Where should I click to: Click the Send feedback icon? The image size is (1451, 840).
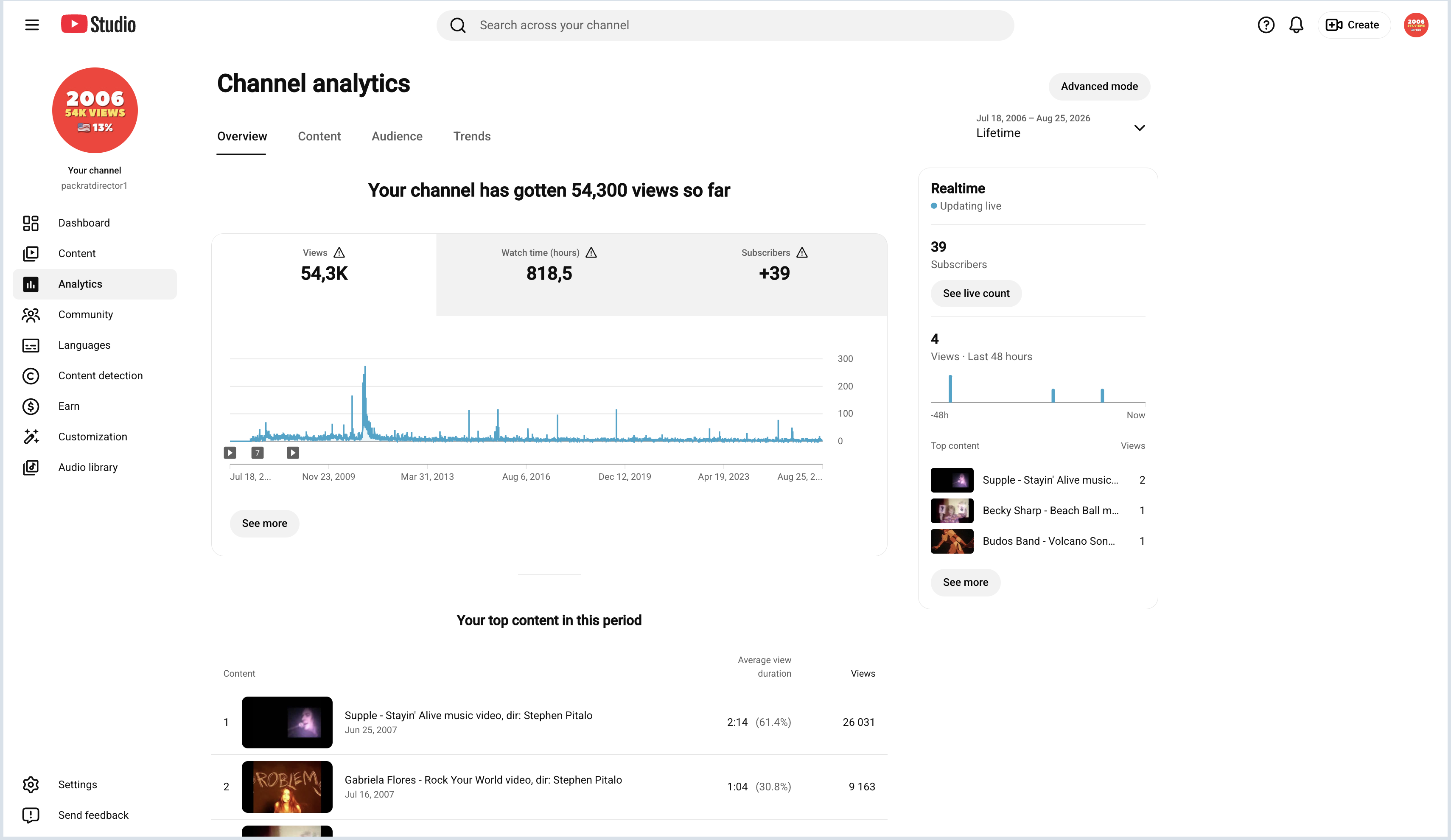(31, 815)
